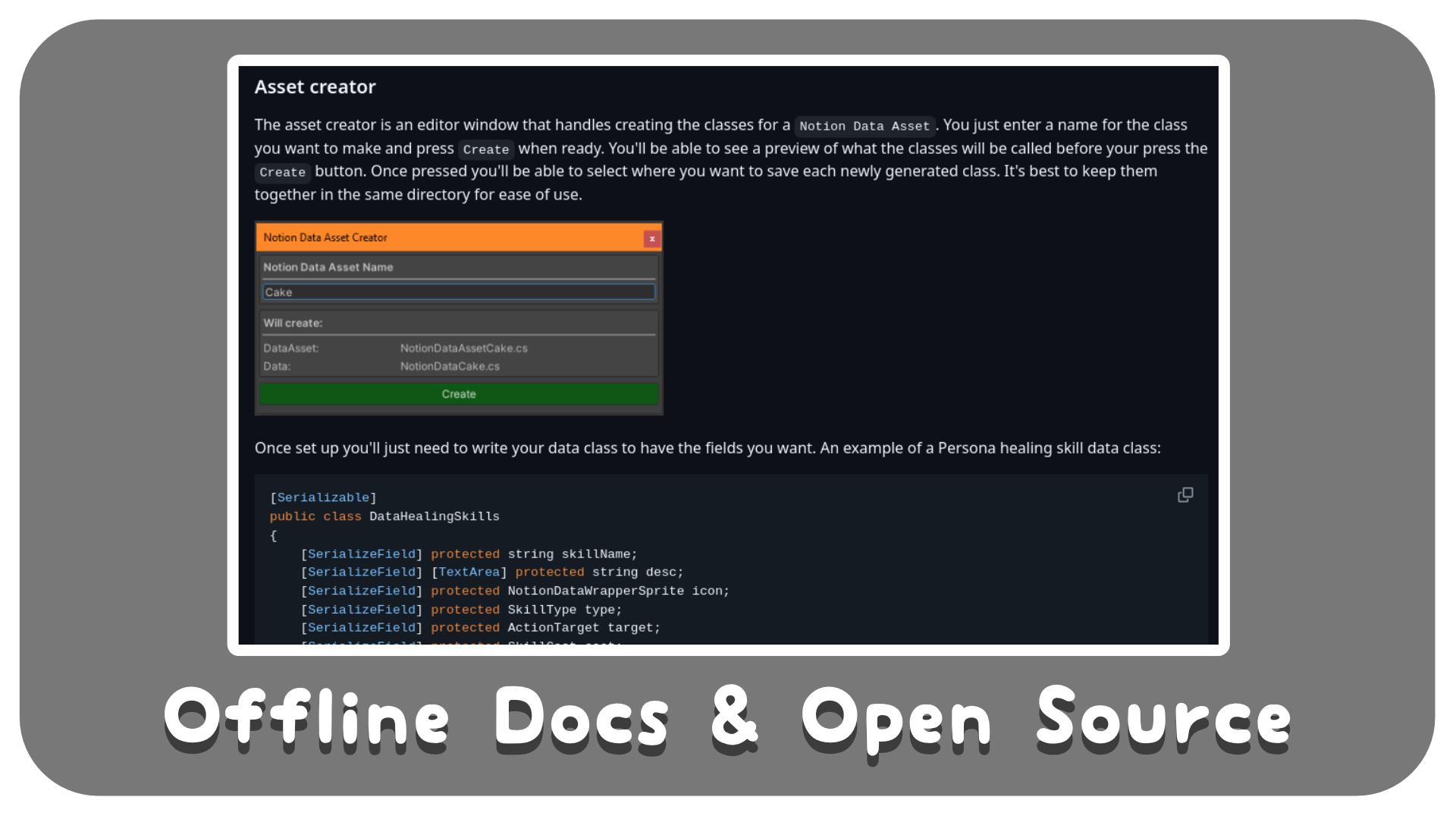Close the Notion Data Asset Creator window
Viewport: 1456px width, 819px height.
(x=651, y=239)
